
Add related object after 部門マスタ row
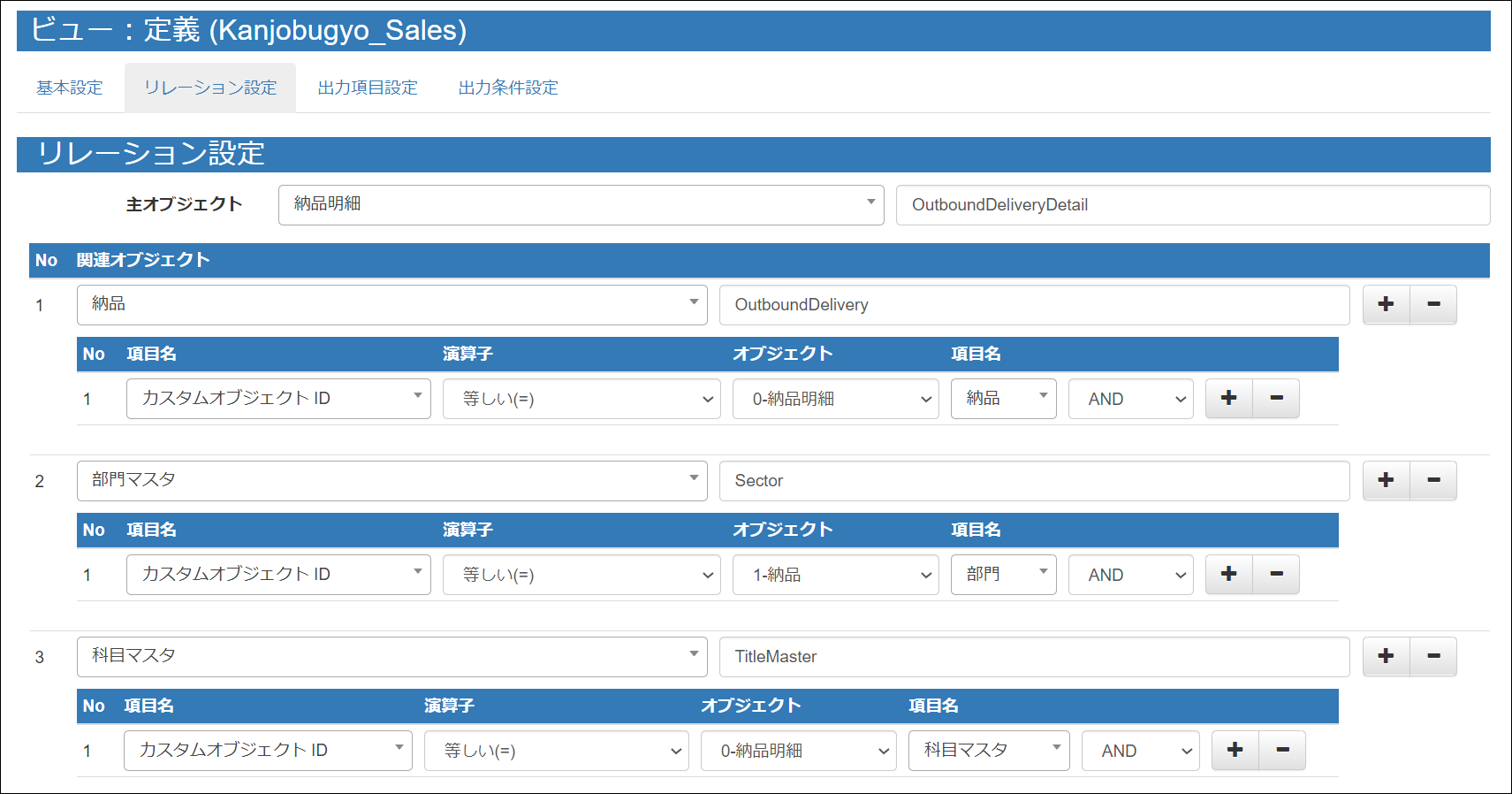tap(1386, 480)
